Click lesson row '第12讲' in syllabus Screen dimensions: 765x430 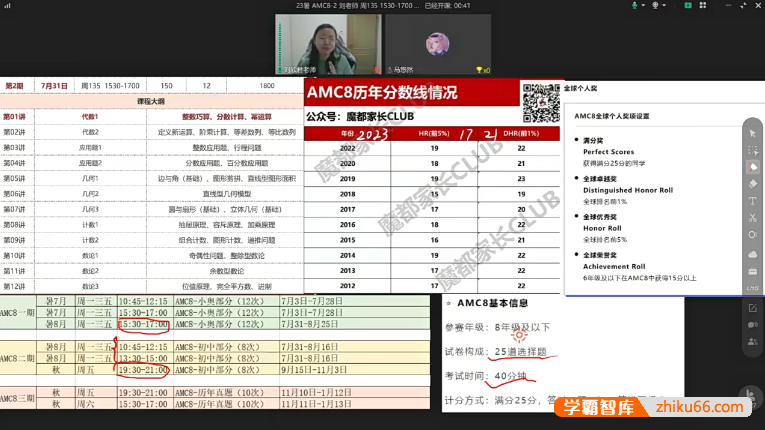tap(151, 287)
